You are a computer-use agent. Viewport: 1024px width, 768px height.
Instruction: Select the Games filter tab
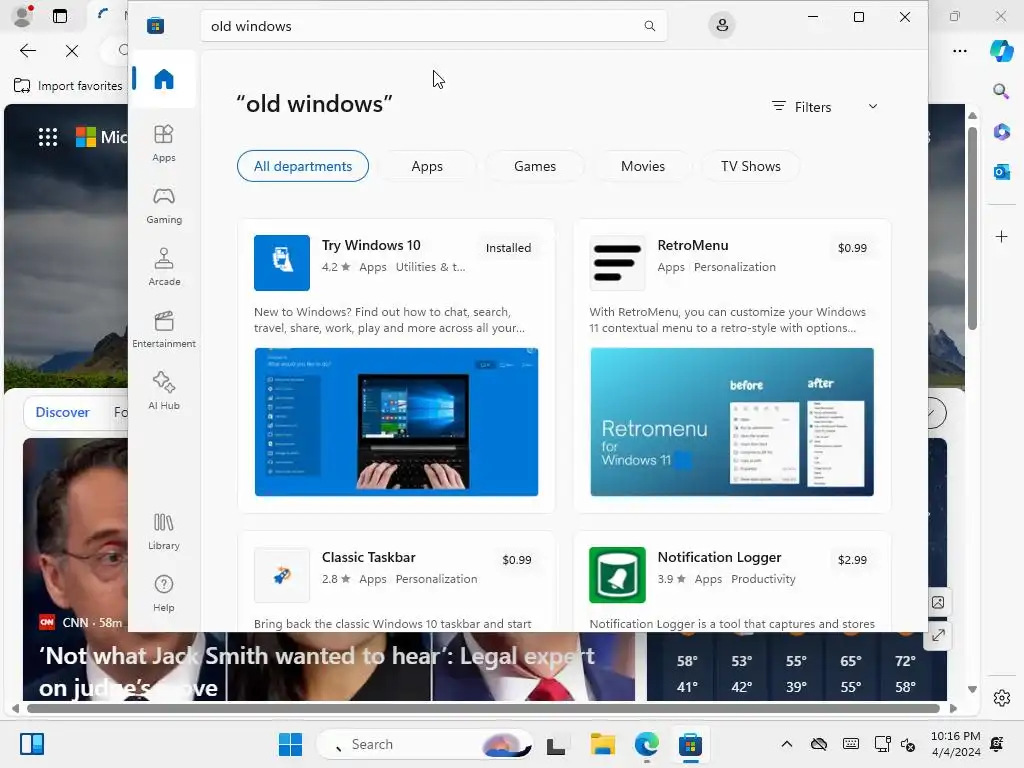tap(535, 167)
